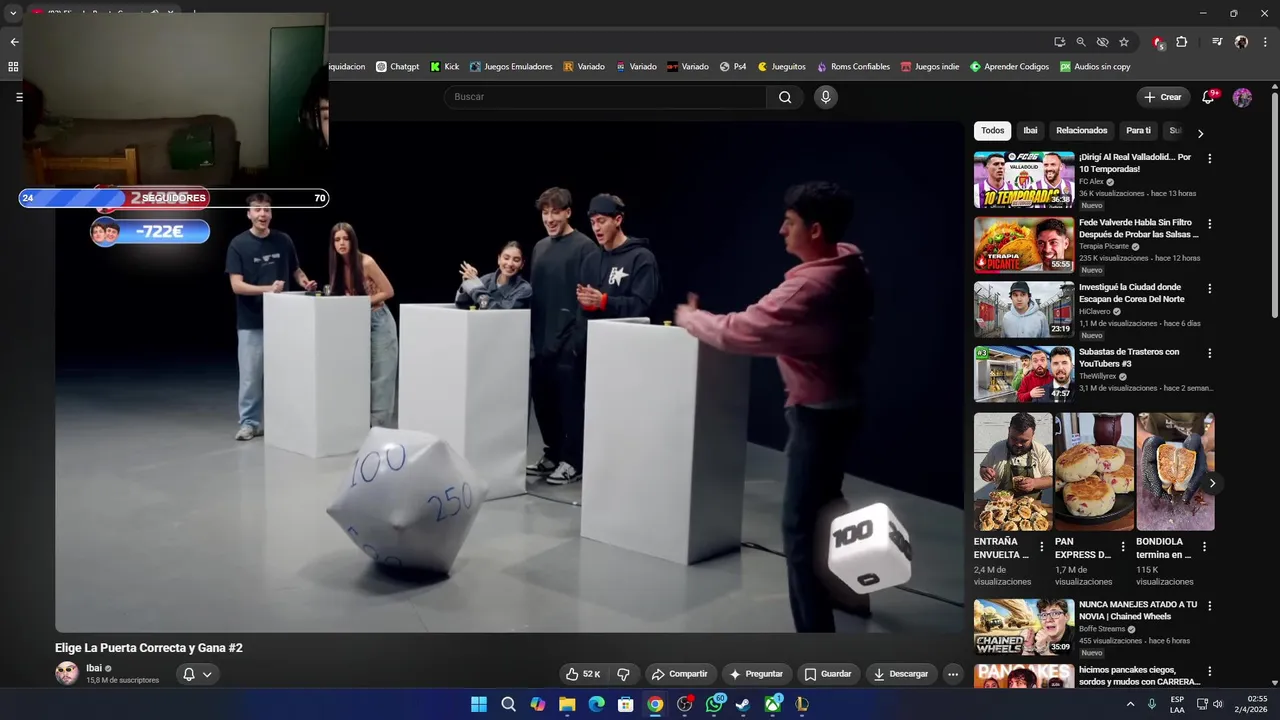This screenshot has width=1280, height=720.
Task: Open options for BONDIOLA short
Action: (x=1204, y=547)
